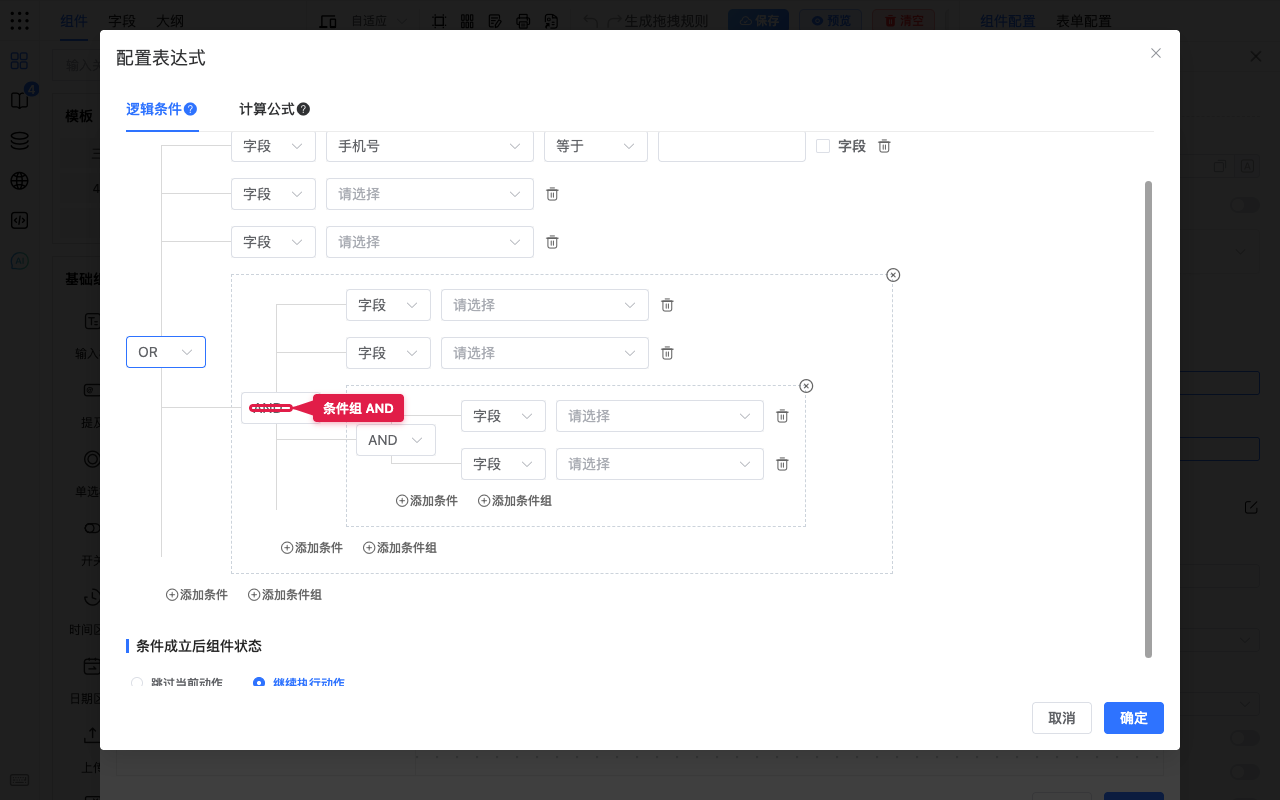Viewport: 1280px width, 800px height.
Task: Open the OR logic operator dropdown
Action: point(166,352)
